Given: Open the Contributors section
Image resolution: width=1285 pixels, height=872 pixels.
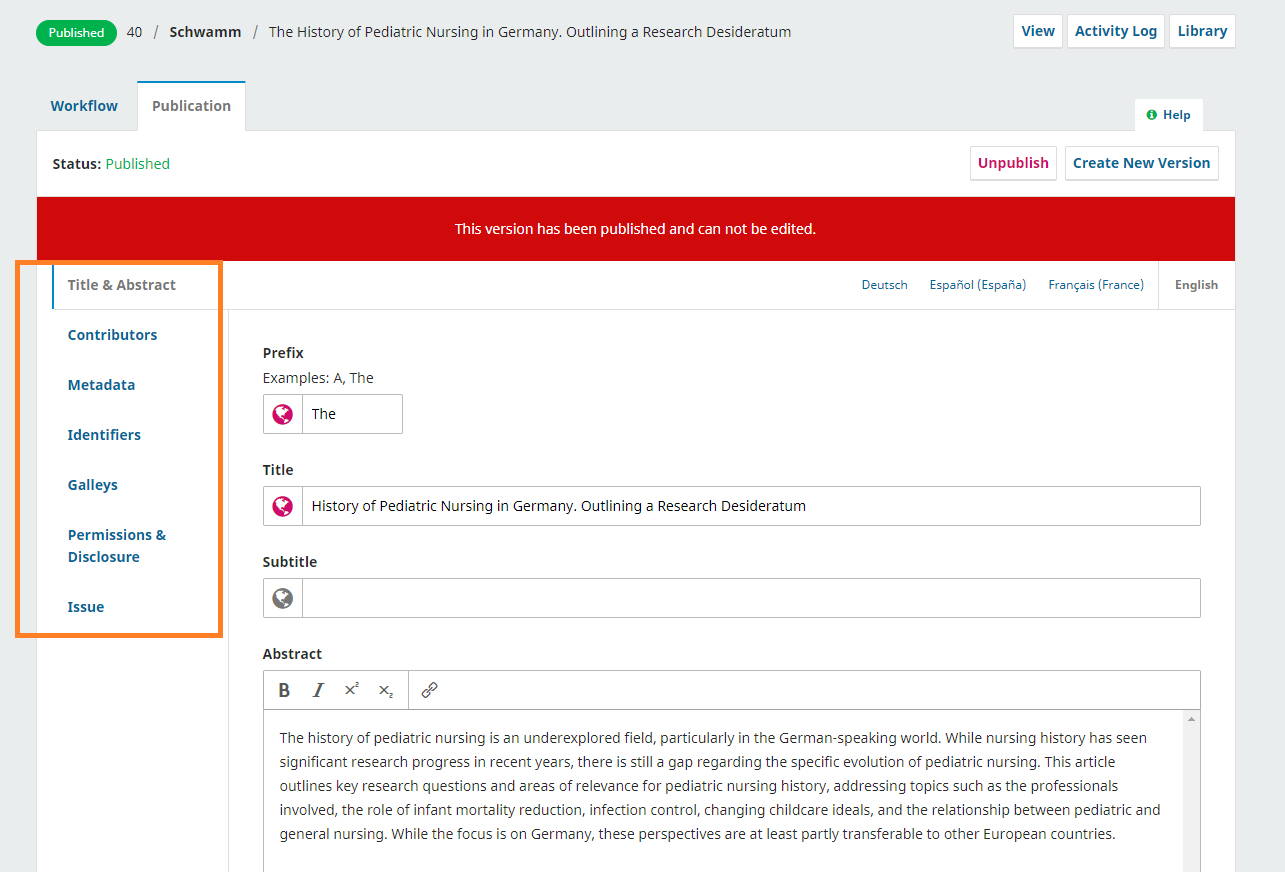Looking at the screenshot, I should (112, 335).
